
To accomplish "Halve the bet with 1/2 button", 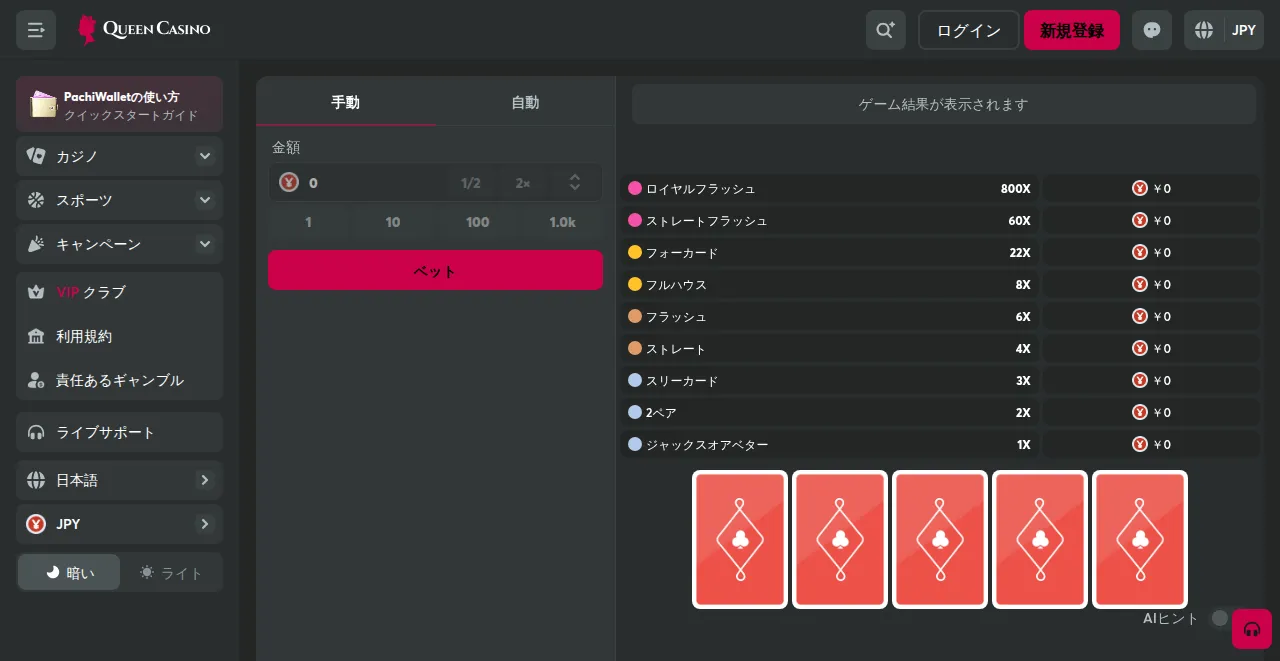I will (470, 183).
